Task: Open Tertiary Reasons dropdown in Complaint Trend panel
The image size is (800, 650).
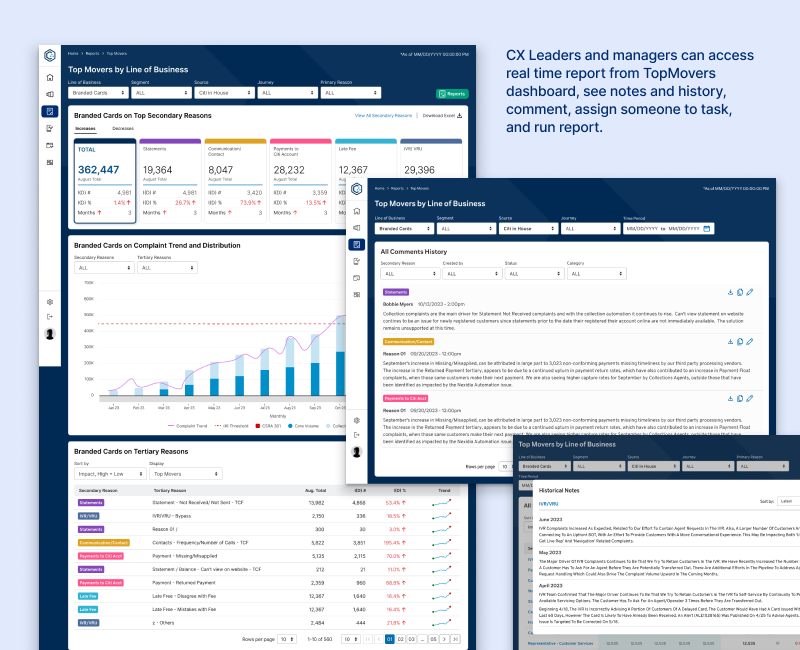Action: click(x=167, y=268)
